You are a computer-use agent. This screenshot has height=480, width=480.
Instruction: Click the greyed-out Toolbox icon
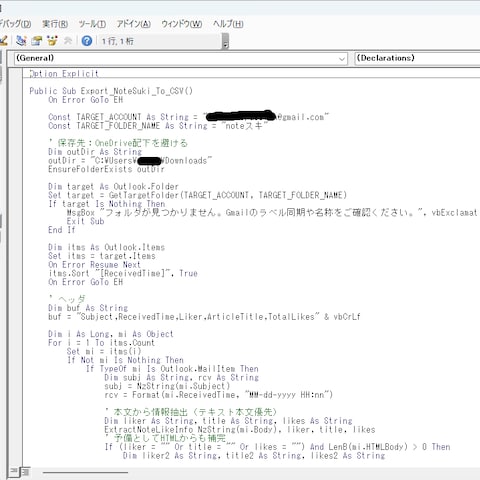pos(68,41)
